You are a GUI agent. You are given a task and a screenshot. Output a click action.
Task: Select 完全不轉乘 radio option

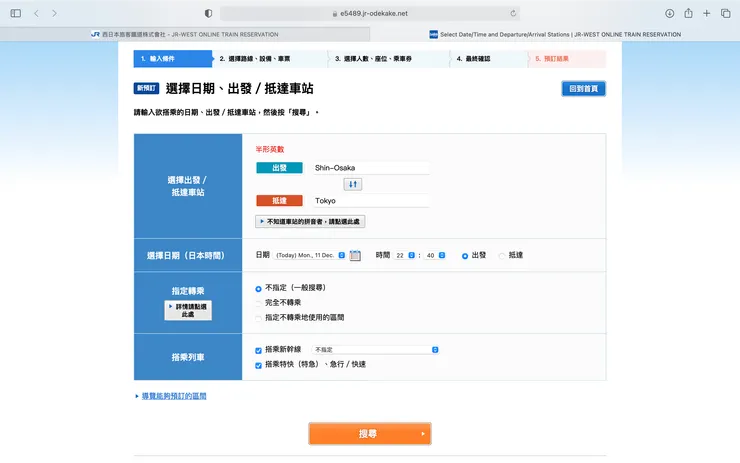coord(258,303)
